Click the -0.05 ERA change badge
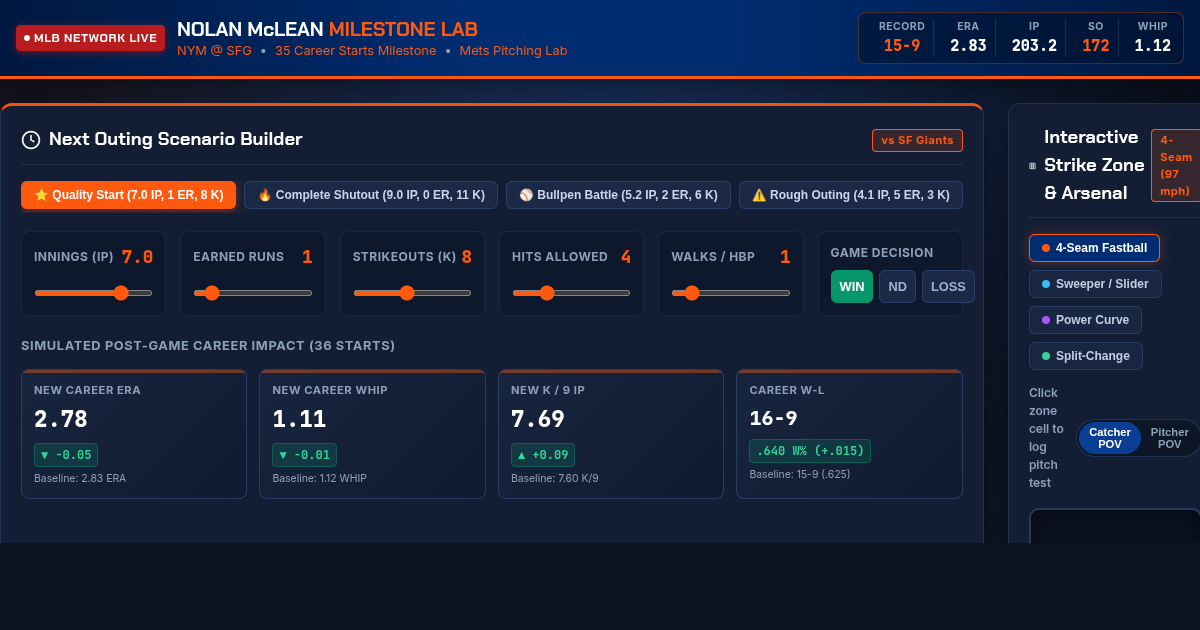The image size is (1200, 630). click(x=66, y=455)
